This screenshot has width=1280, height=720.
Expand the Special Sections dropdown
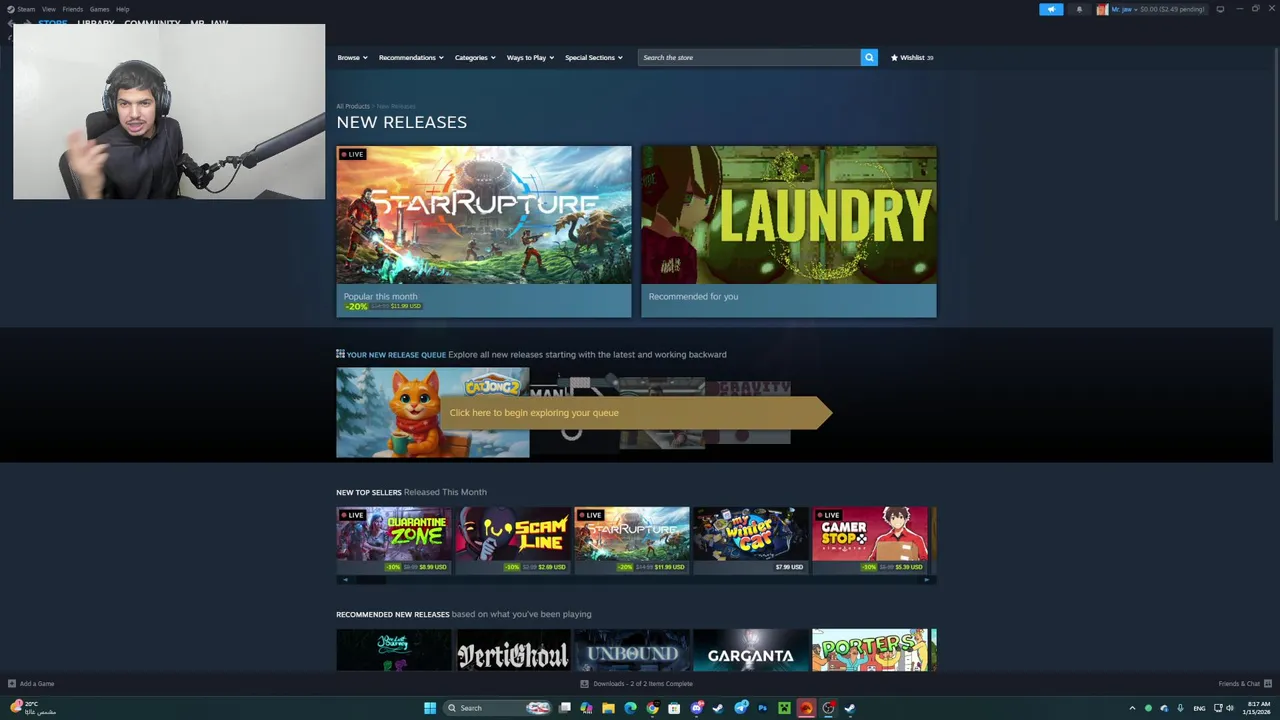coord(594,57)
